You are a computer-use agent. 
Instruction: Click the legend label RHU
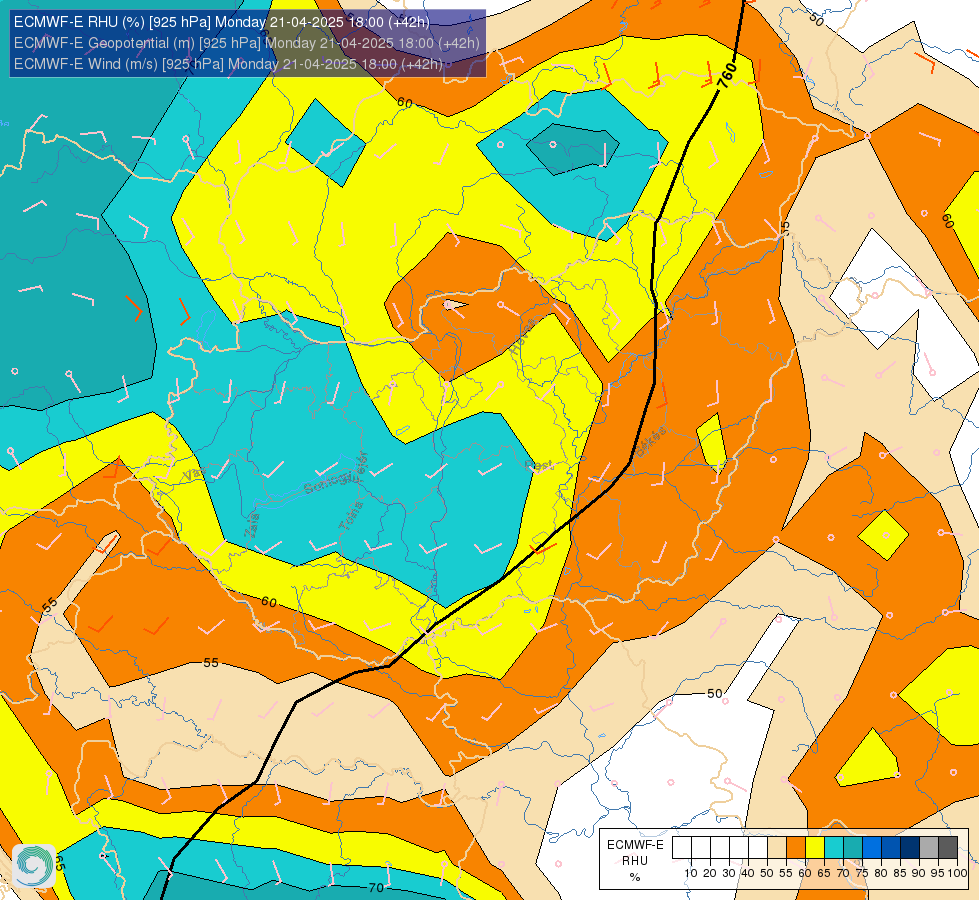click(x=635, y=861)
